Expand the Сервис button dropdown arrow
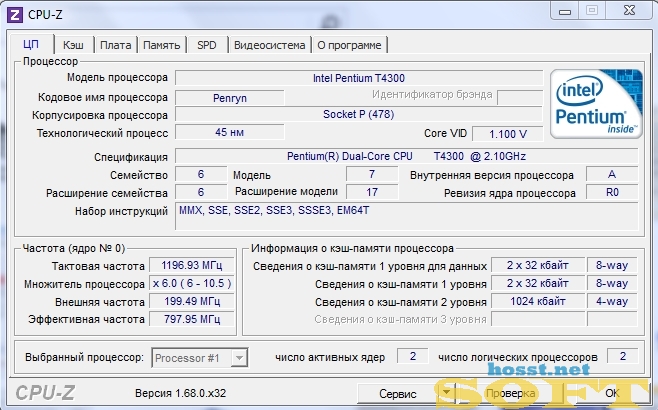Viewport: 658px width, 410px height. [x=446, y=393]
